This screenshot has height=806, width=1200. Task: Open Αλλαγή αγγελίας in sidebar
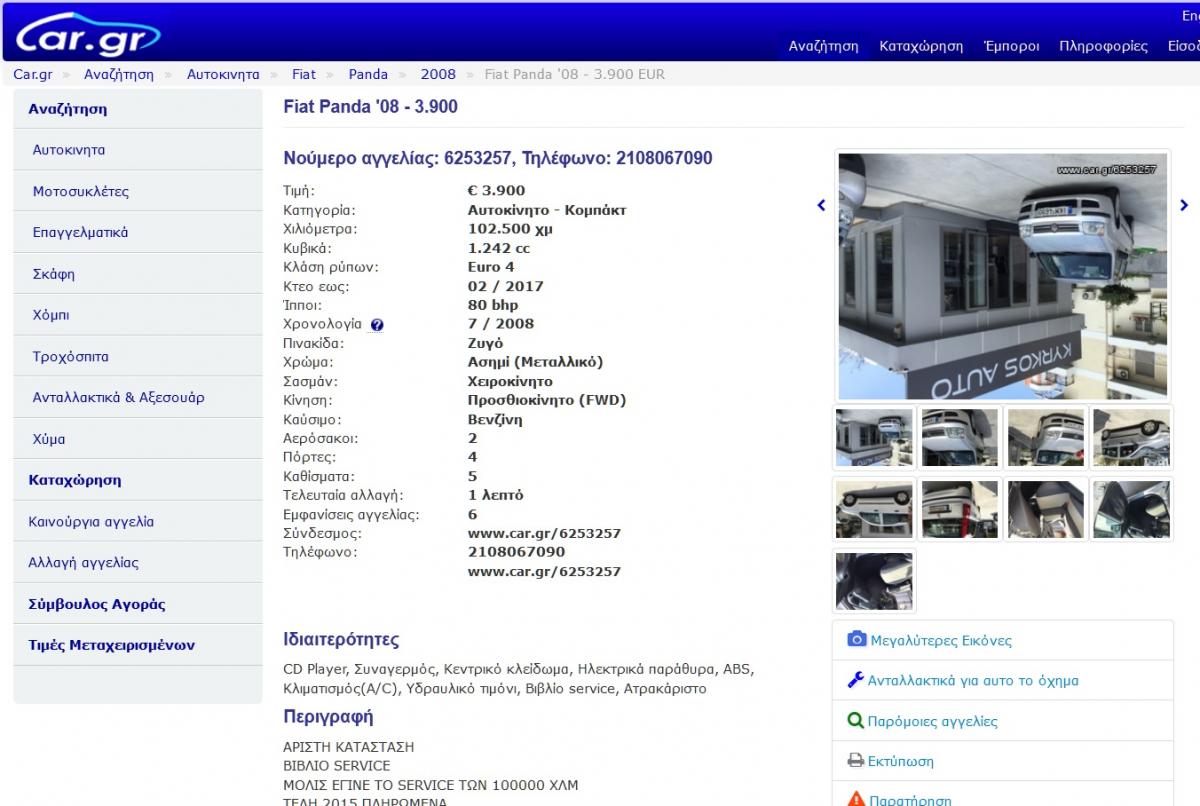tap(138, 562)
